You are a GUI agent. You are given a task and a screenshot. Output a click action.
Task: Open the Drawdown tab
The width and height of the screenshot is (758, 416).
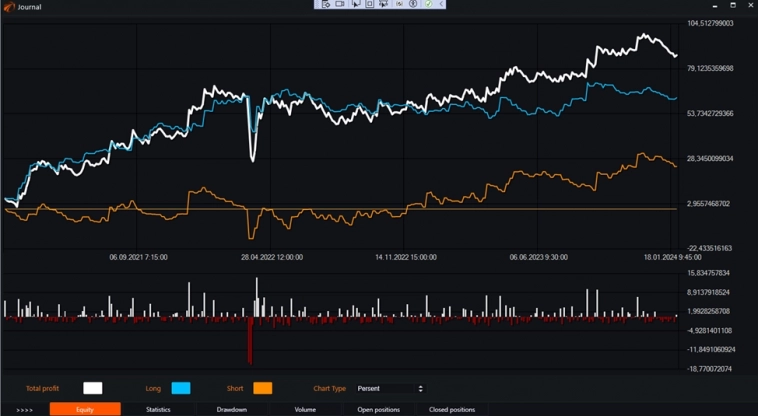[x=232, y=409]
